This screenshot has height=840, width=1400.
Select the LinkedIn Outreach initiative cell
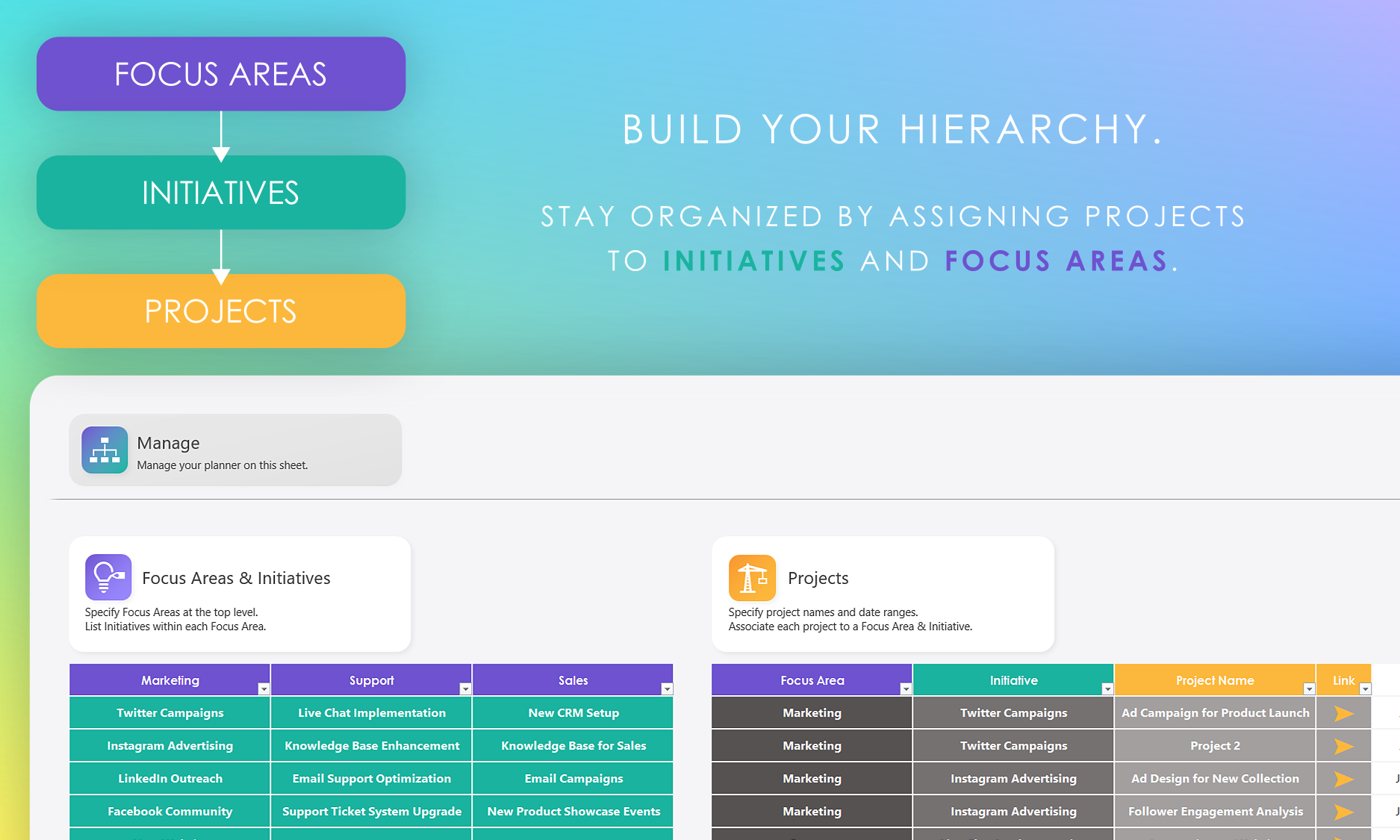click(169, 779)
